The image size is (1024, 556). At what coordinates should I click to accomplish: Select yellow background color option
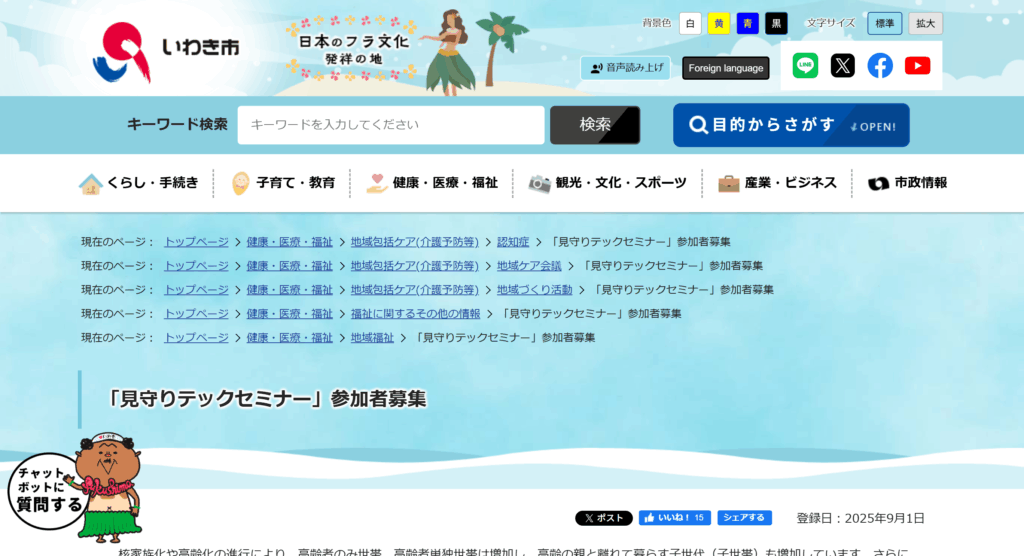(719, 23)
